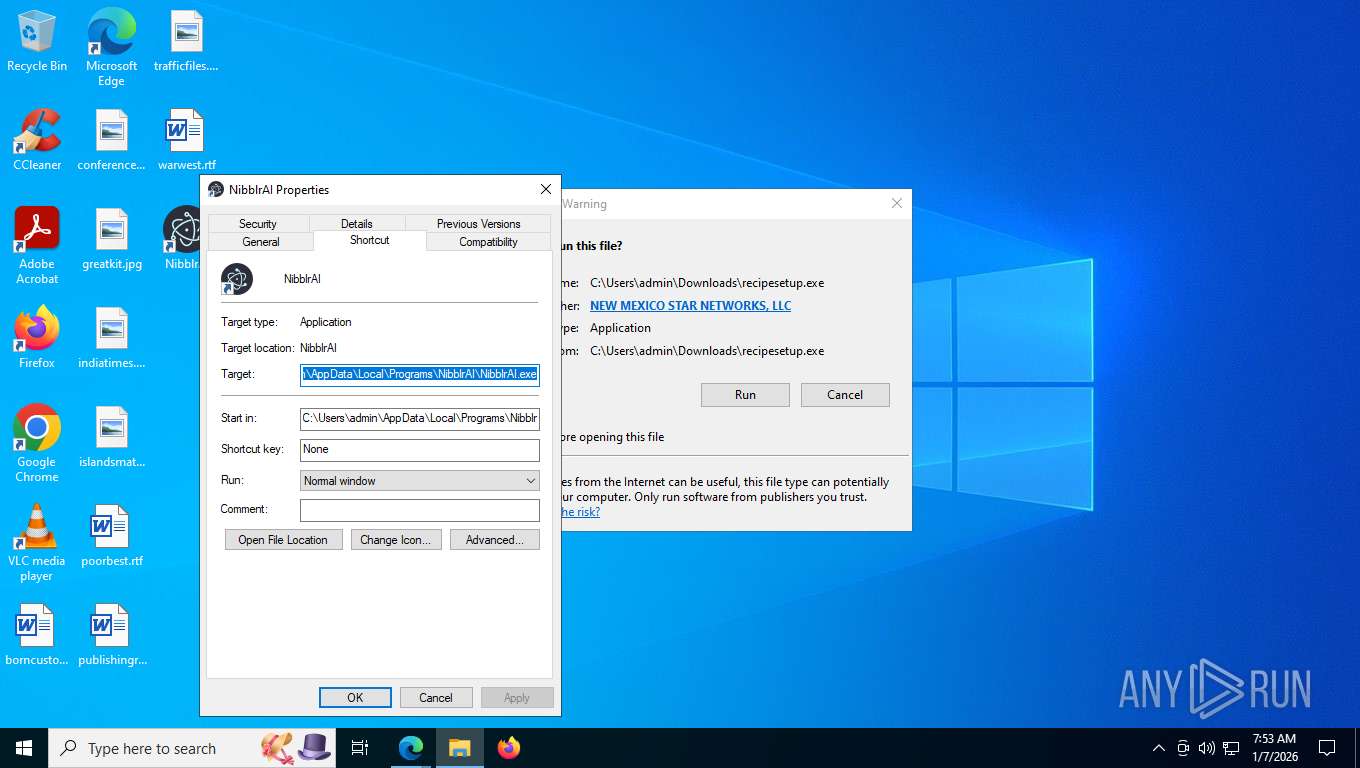Click Run in the Security Warning dialog
Viewport: 1360px width, 768px height.
click(745, 395)
